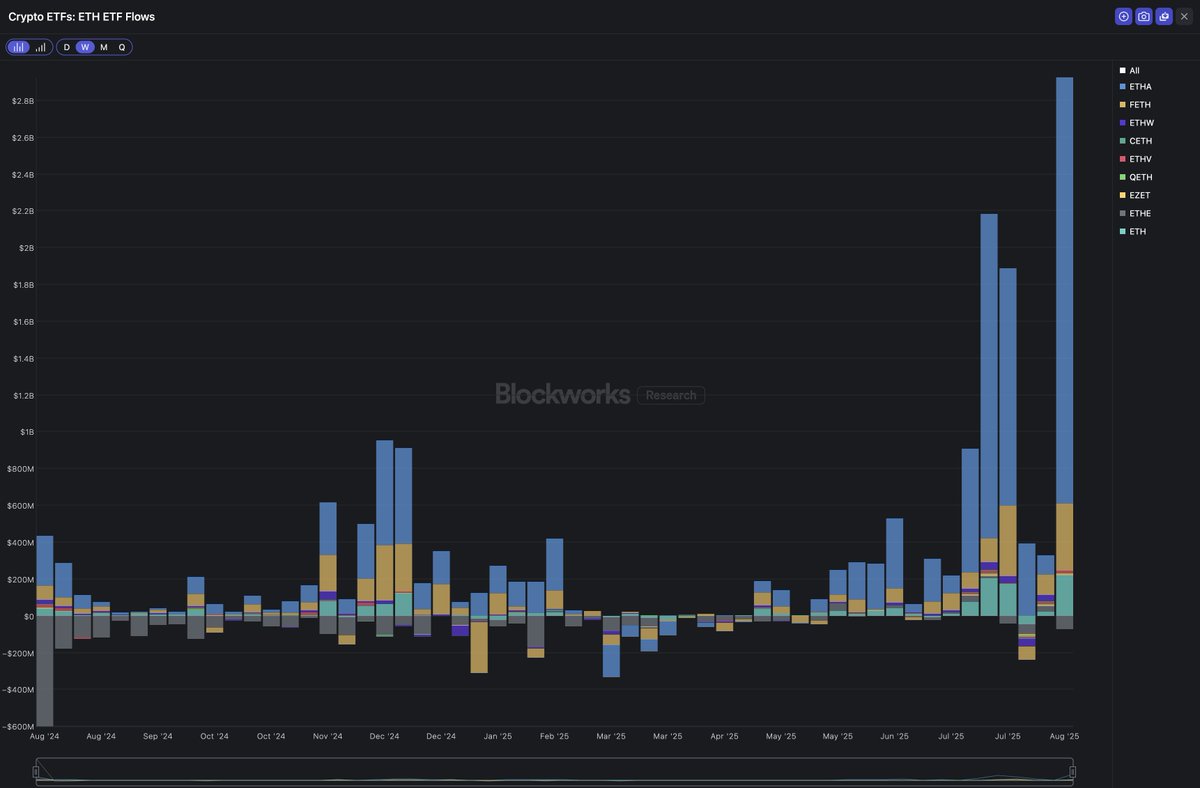Click the ETHW purple legend marker

pos(1124,122)
